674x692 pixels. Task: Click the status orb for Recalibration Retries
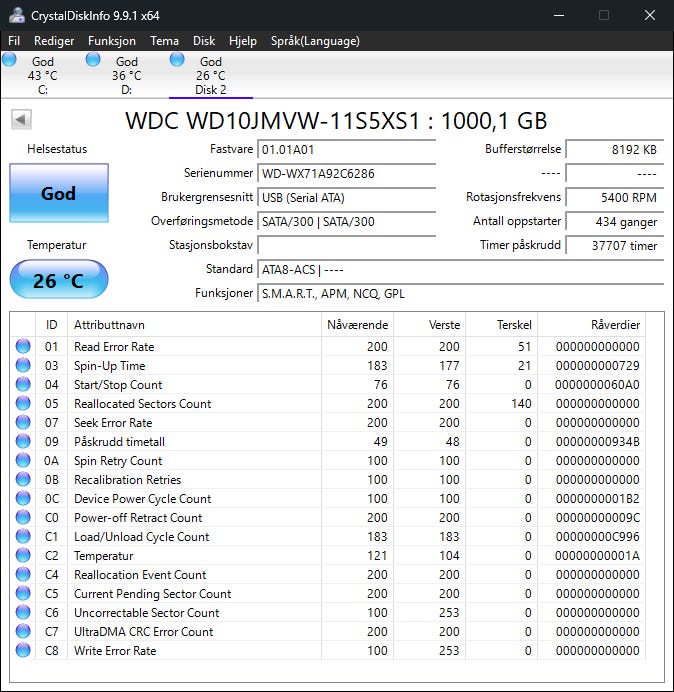23,479
